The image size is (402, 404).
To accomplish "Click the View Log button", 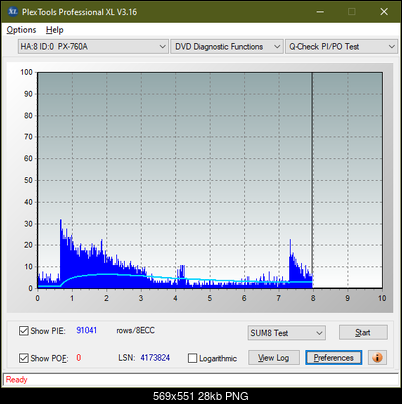I will 274,358.
